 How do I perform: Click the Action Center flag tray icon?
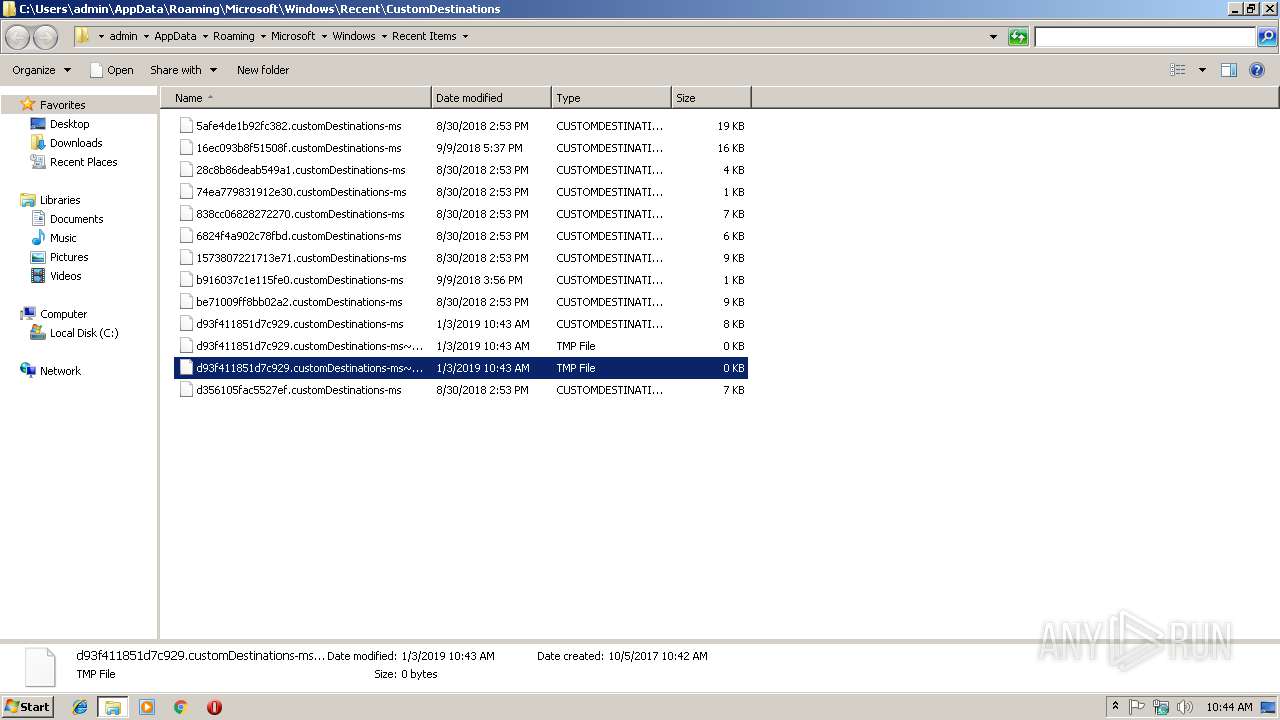point(1137,707)
